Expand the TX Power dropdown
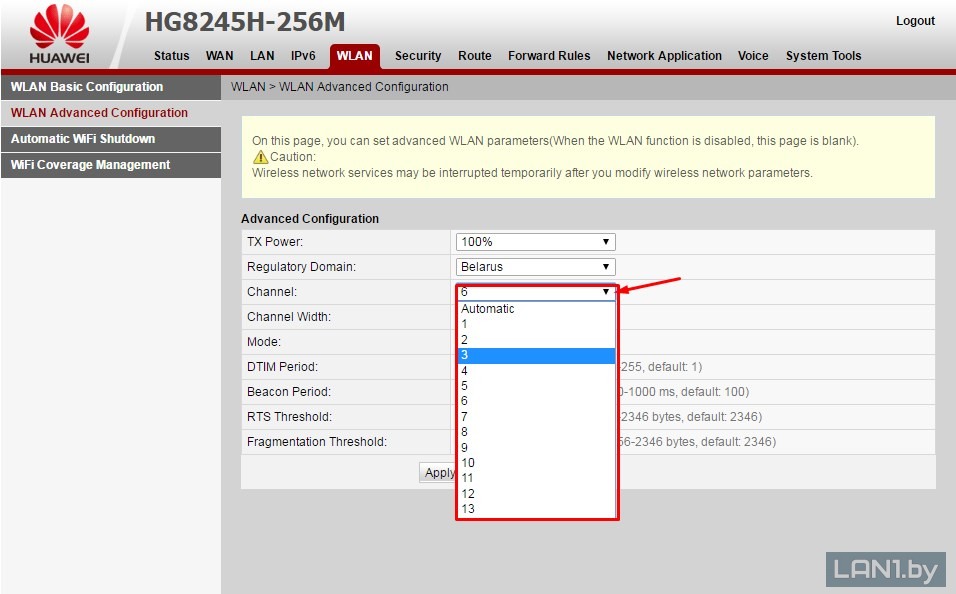The width and height of the screenshot is (956, 594). [535, 242]
